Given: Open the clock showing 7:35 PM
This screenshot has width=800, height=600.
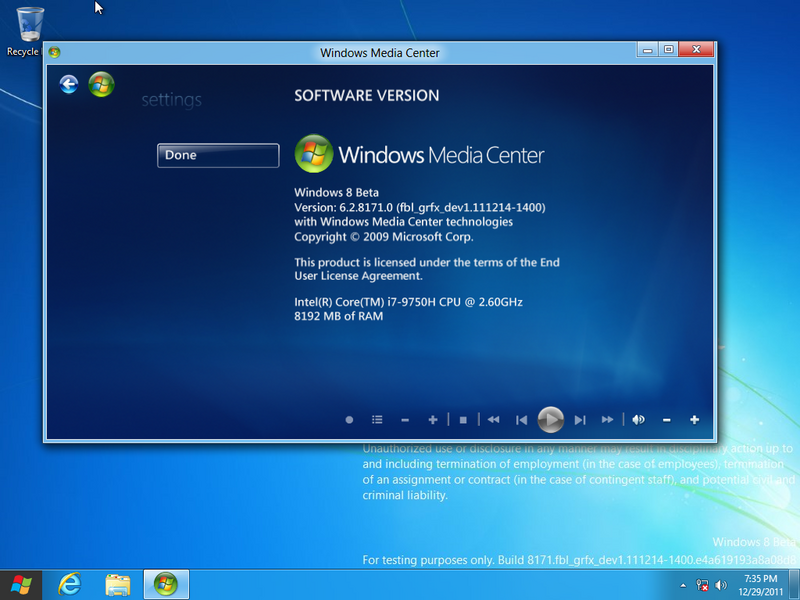Looking at the screenshot, I should [760, 585].
